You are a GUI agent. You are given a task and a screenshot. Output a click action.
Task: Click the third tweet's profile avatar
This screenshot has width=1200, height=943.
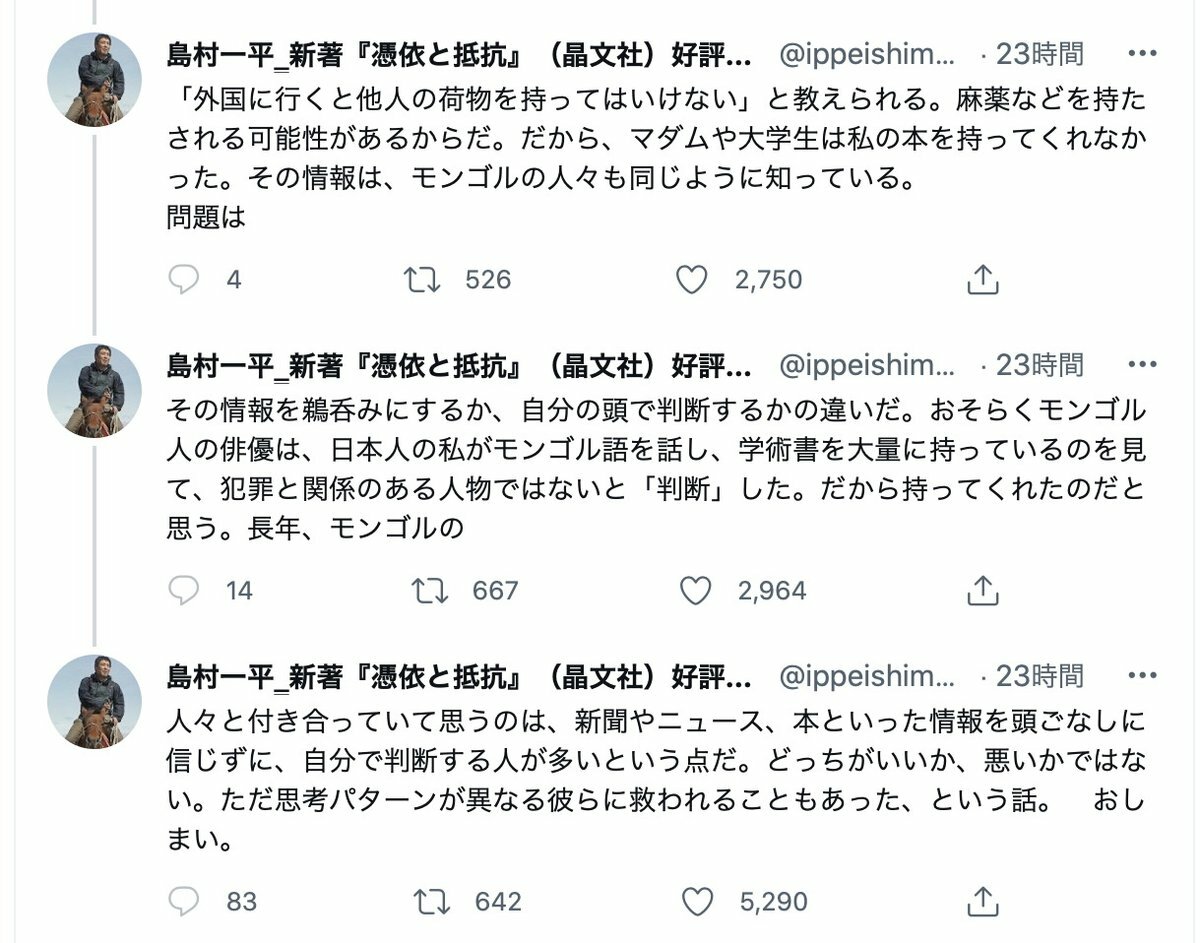point(95,702)
